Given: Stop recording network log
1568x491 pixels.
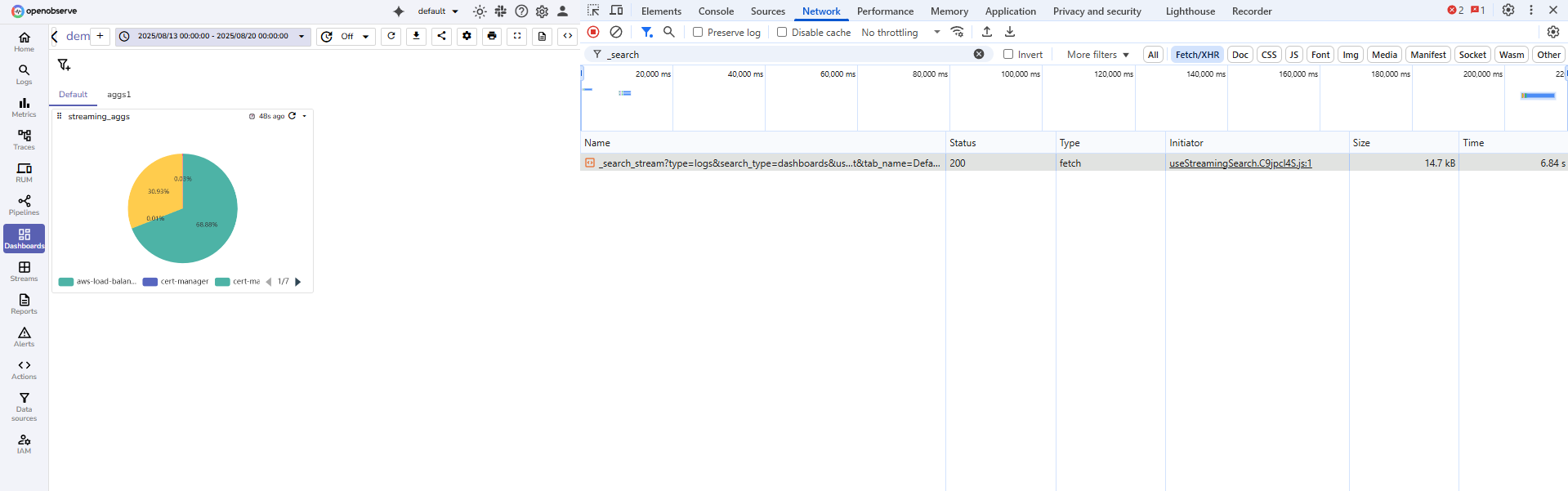Looking at the screenshot, I should 593,32.
